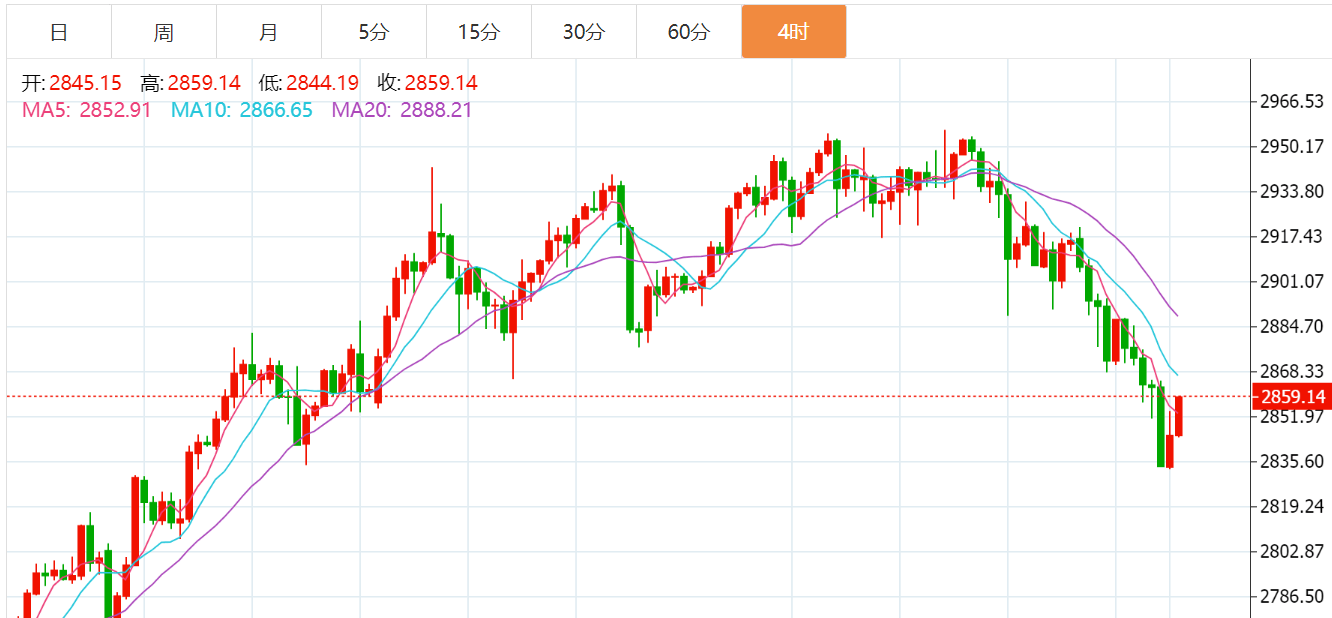Click the 2966.53 price axis label
This screenshot has width=1332, height=618.
tap(1293, 102)
